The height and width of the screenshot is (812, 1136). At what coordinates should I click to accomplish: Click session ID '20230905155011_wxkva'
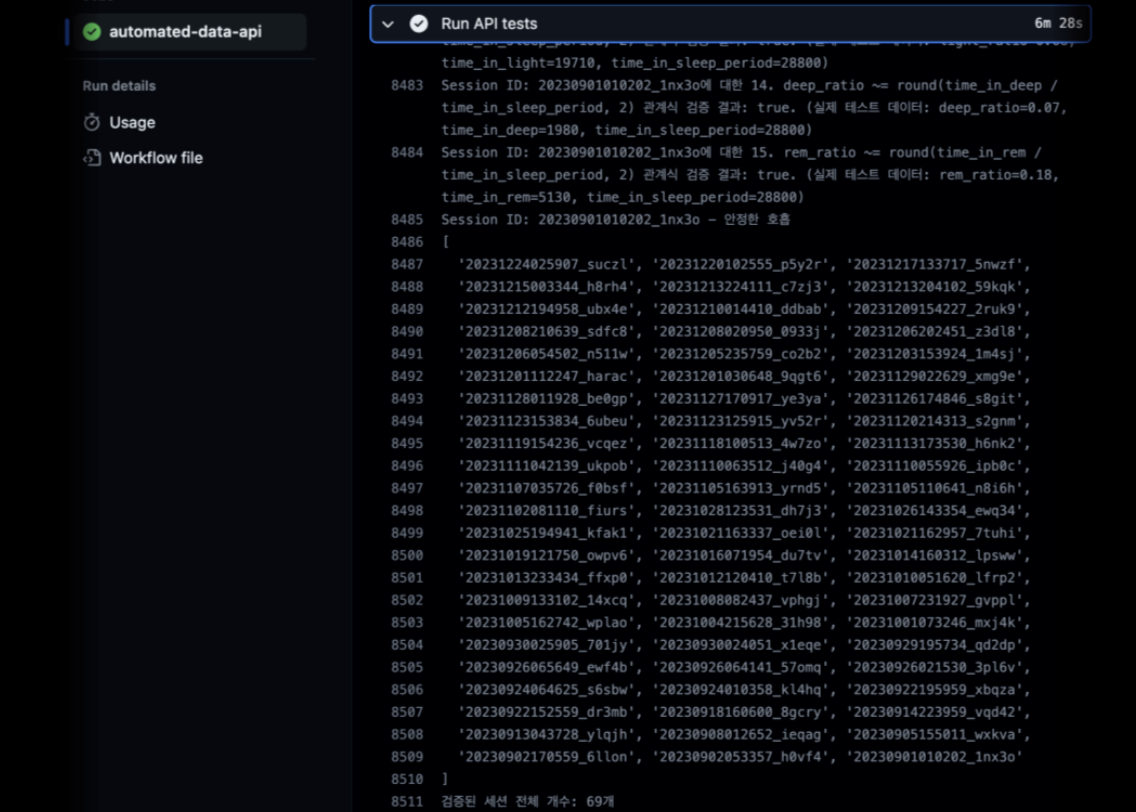[934, 734]
